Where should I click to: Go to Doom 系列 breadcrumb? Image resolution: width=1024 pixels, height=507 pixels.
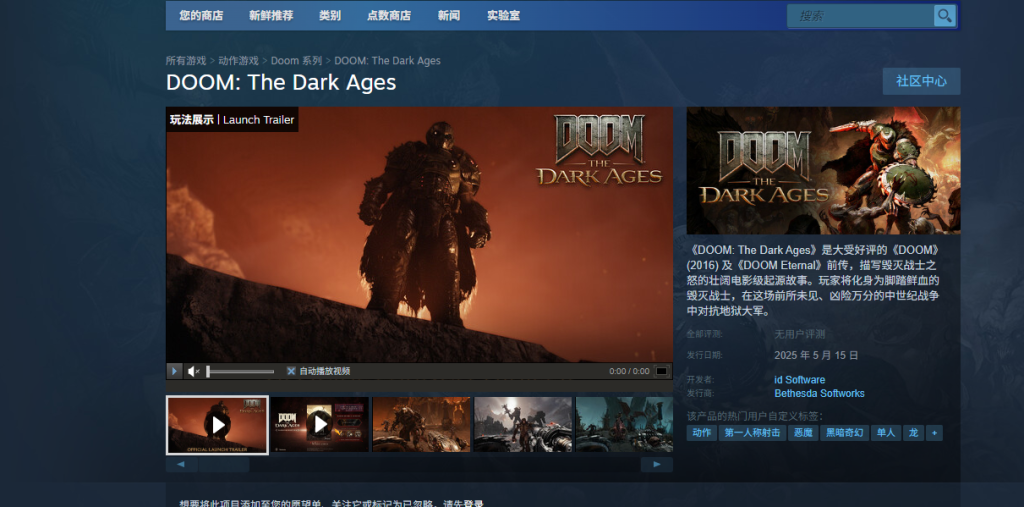(296, 61)
